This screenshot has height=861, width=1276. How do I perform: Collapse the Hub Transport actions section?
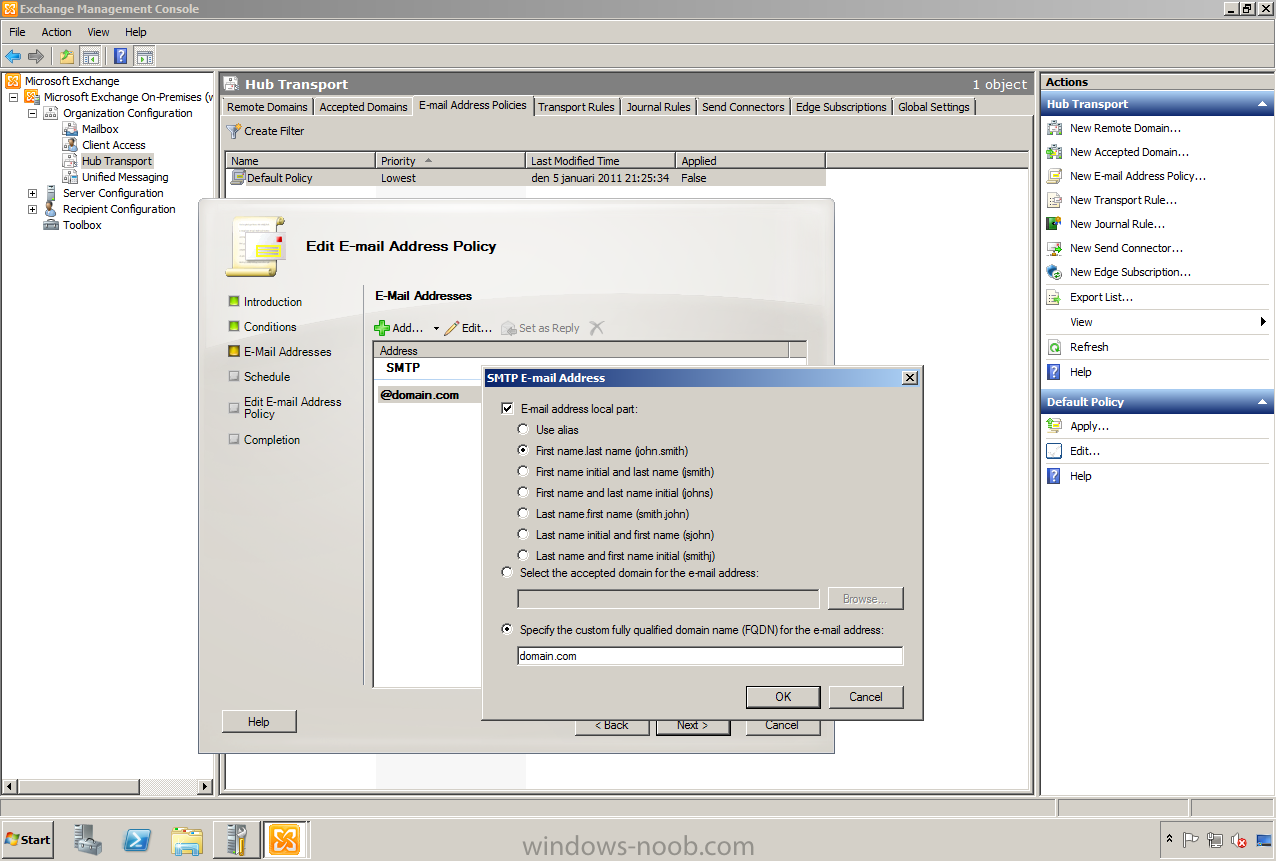click(x=1263, y=104)
